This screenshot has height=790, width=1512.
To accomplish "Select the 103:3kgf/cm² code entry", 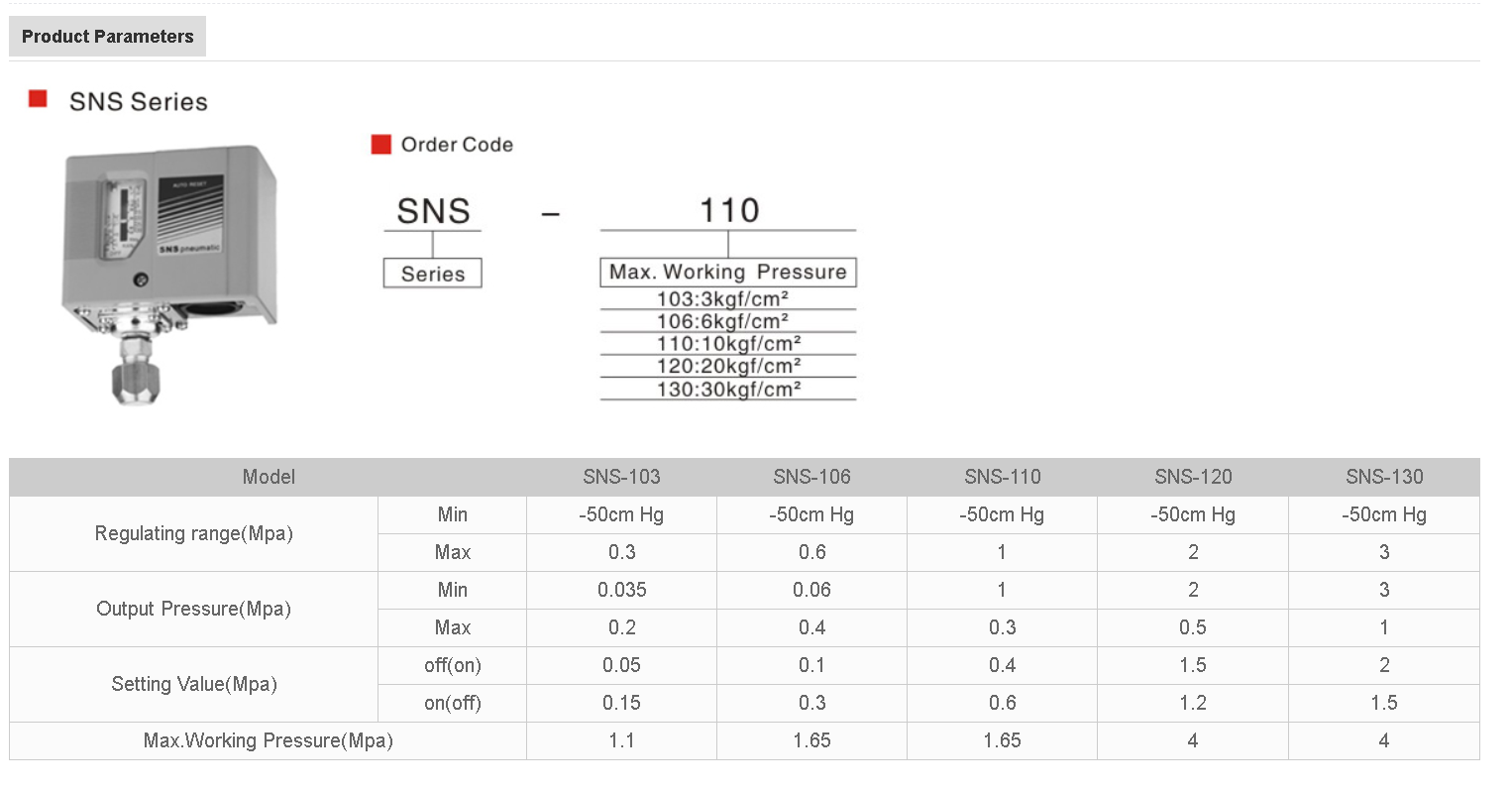I will (727, 298).
